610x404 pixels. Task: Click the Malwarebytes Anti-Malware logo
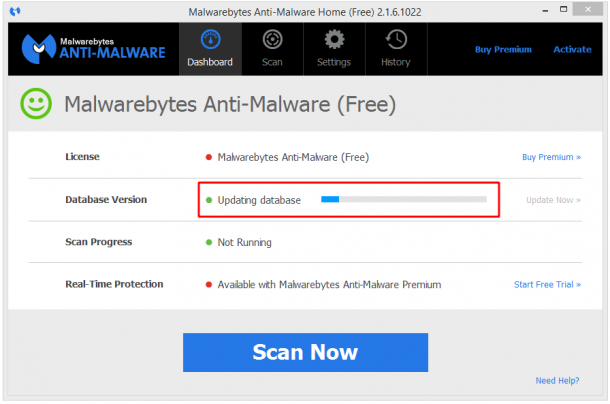[93, 49]
